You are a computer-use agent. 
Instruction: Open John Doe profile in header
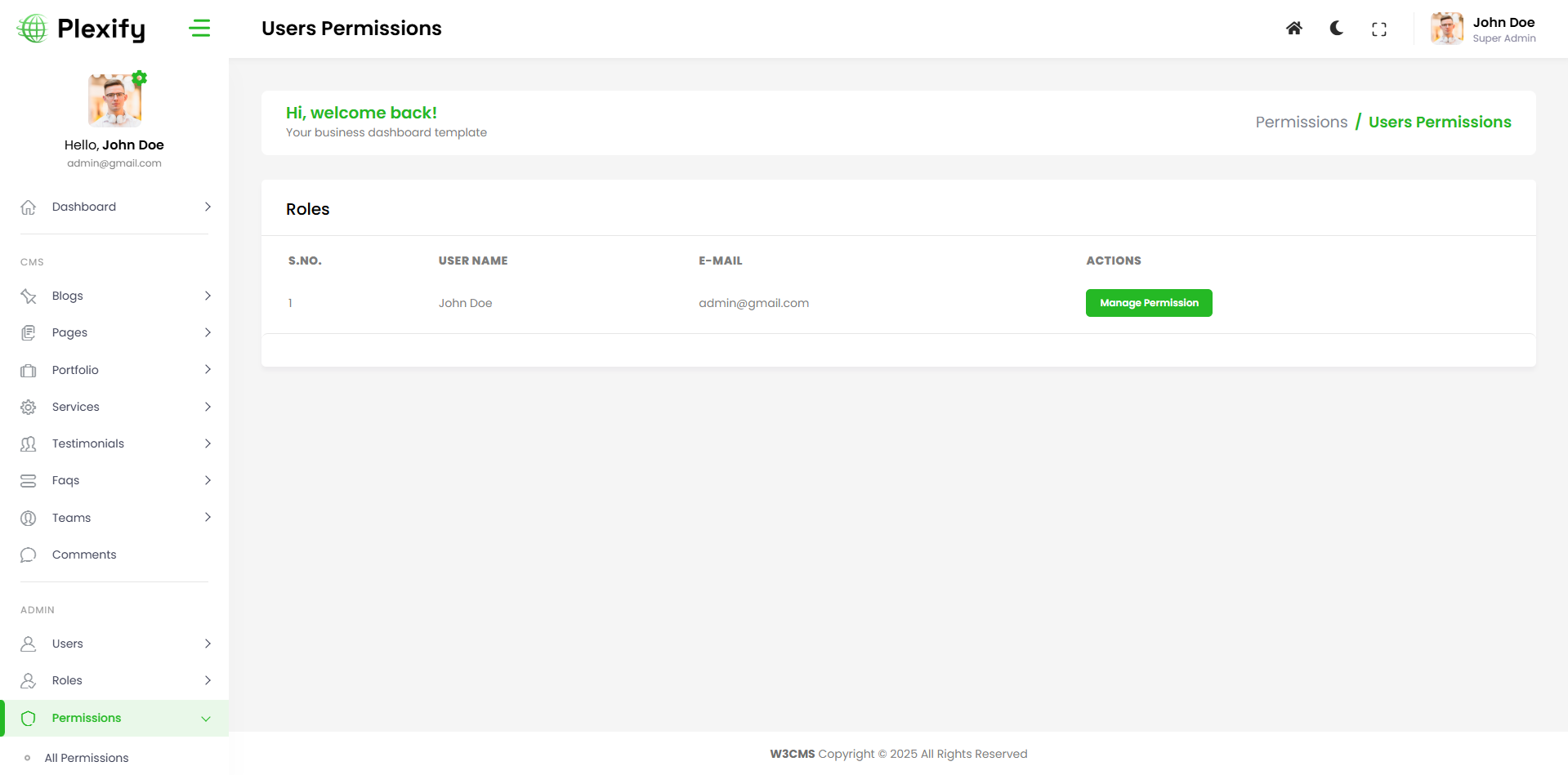(1483, 29)
